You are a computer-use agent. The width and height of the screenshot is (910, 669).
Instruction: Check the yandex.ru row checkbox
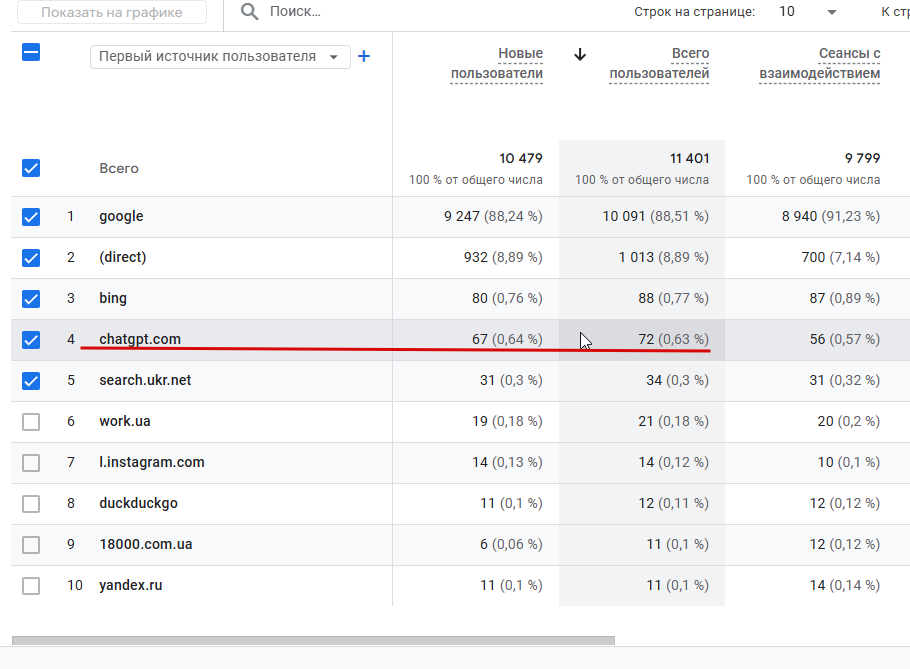pos(31,586)
